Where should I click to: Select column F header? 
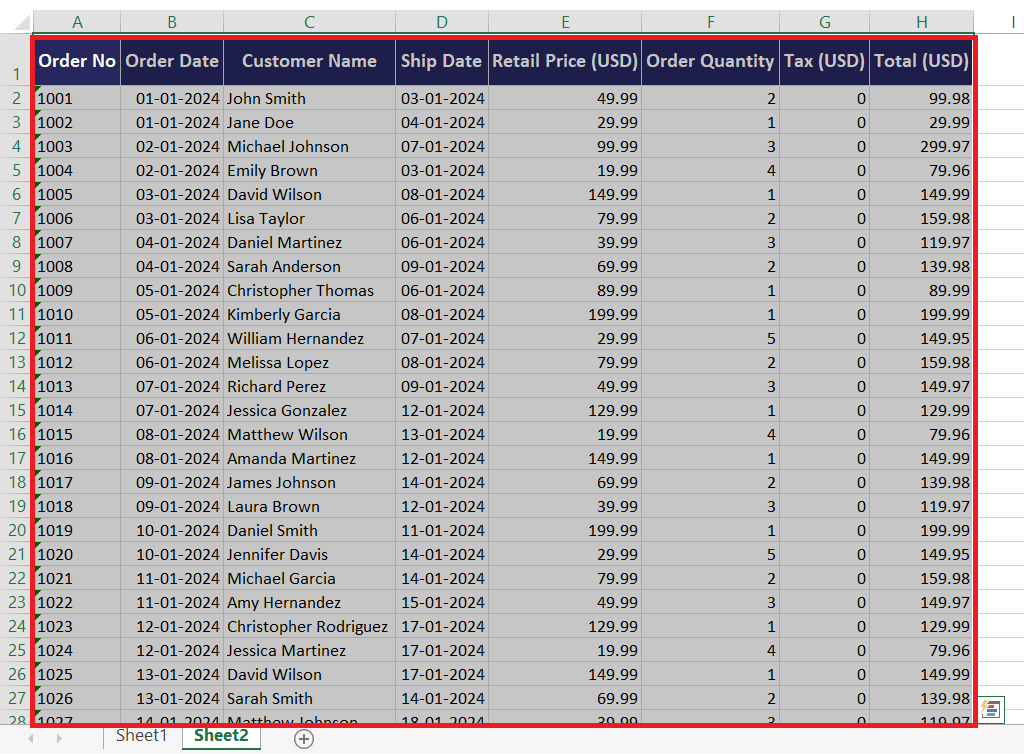click(x=711, y=22)
